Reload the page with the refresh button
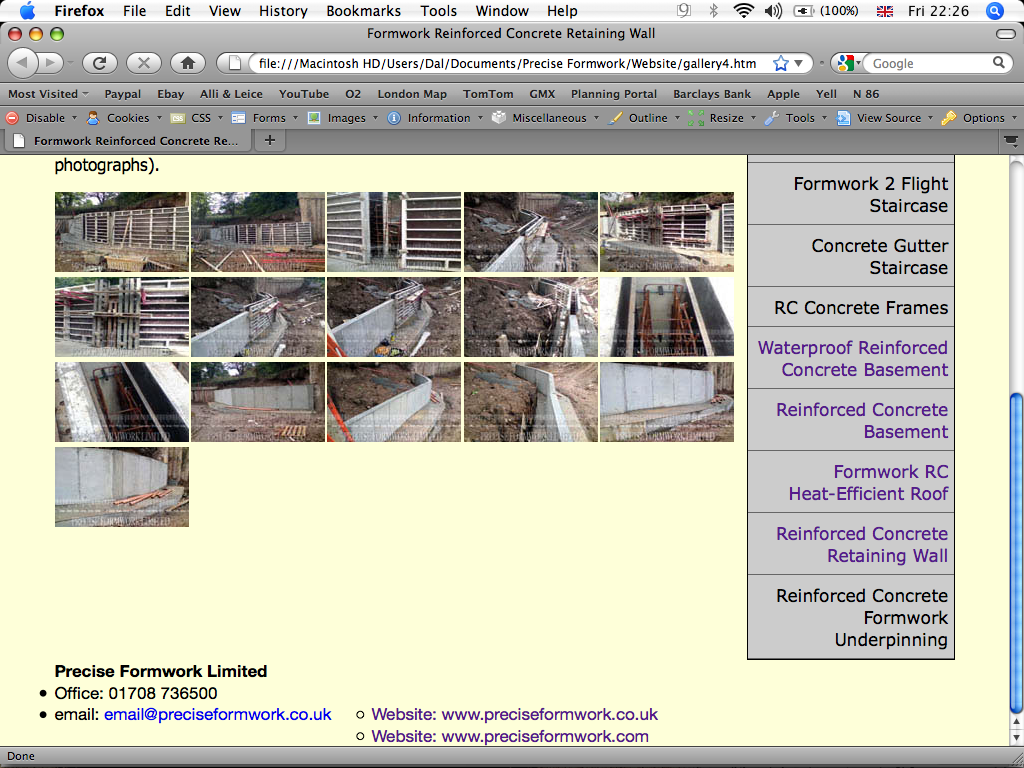Viewport: 1024px width, 768px height. [x=99, y=63]
